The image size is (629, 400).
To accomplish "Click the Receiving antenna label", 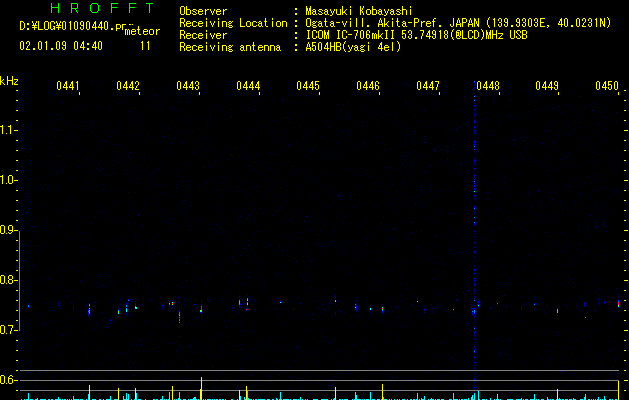I will (230, 47).
